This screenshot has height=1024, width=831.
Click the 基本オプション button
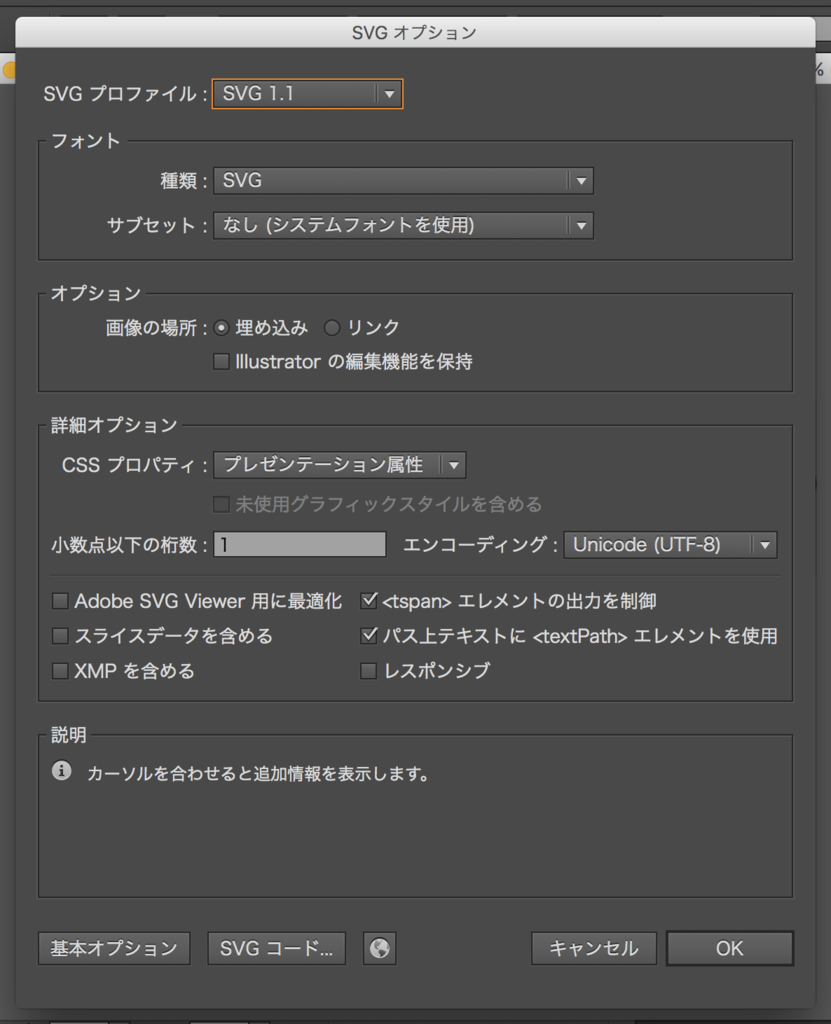pos(114,948)
